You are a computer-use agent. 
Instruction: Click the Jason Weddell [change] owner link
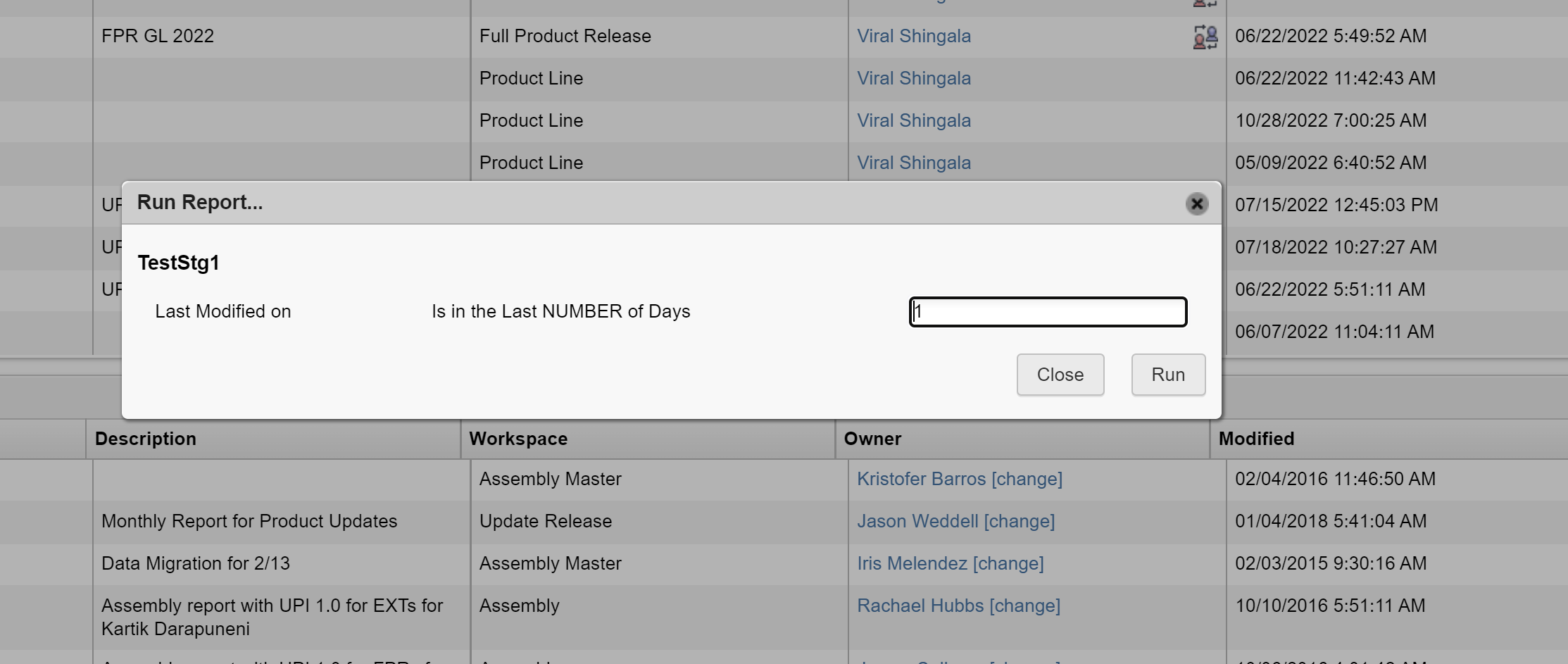955,522
